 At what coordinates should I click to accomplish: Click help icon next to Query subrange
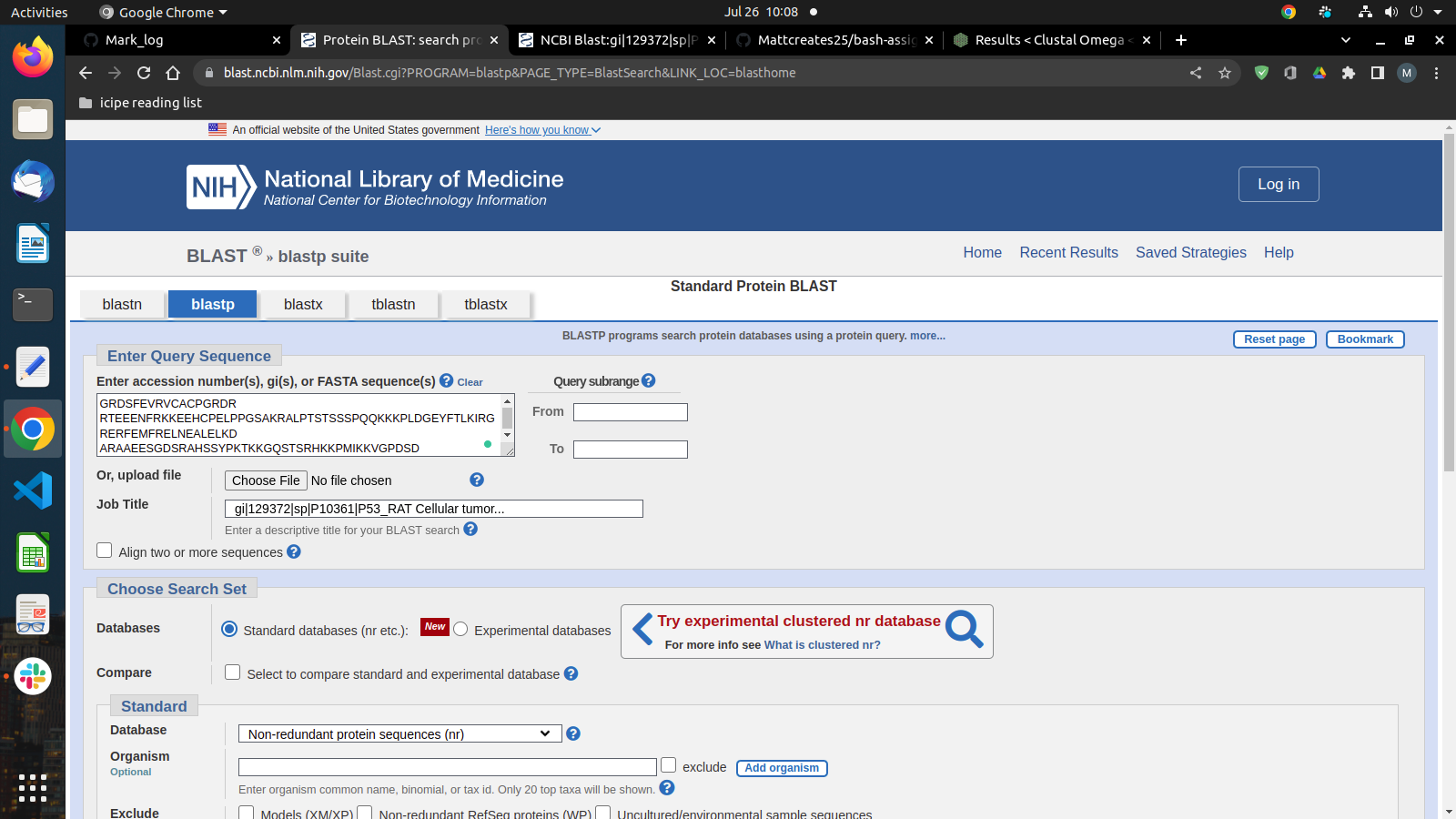tap(648, 380)
